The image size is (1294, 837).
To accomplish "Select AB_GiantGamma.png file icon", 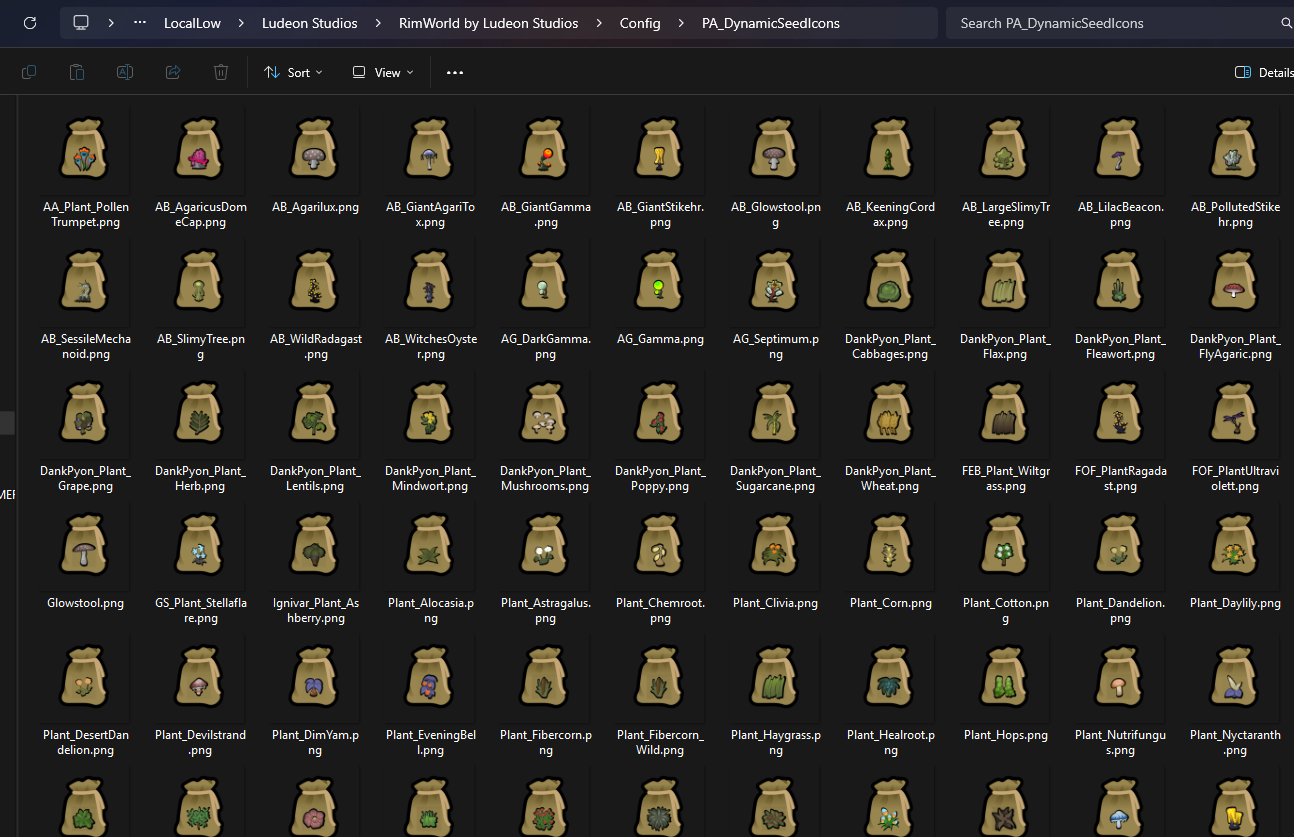I will pyautogui.click(x=545, y=149).
